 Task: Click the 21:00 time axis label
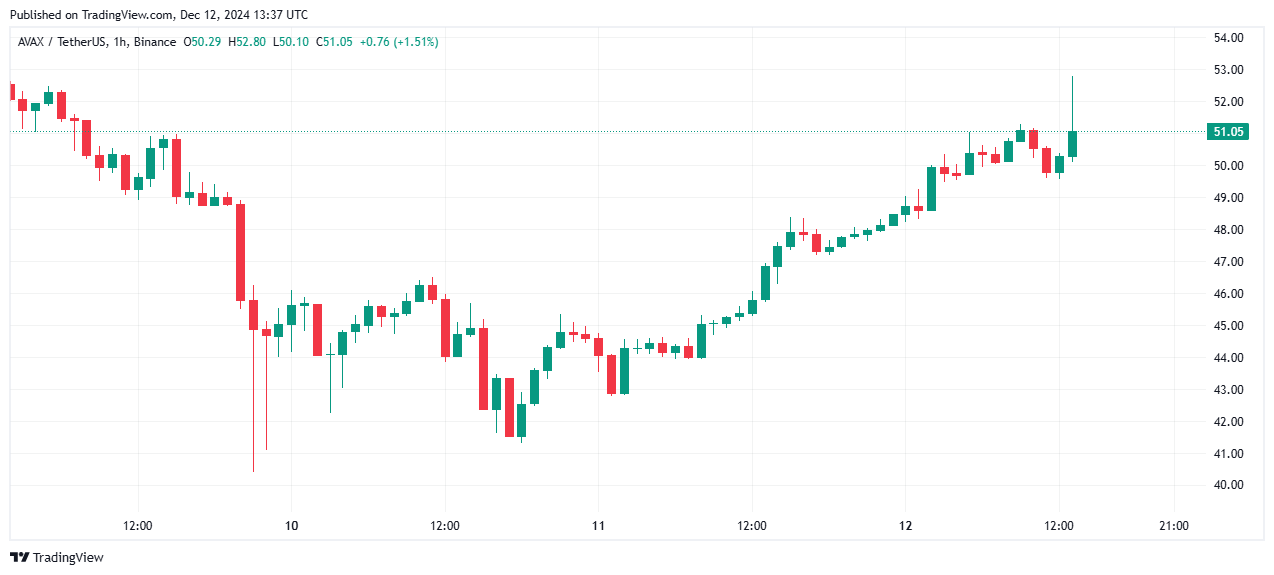[x=1173, y=526]
